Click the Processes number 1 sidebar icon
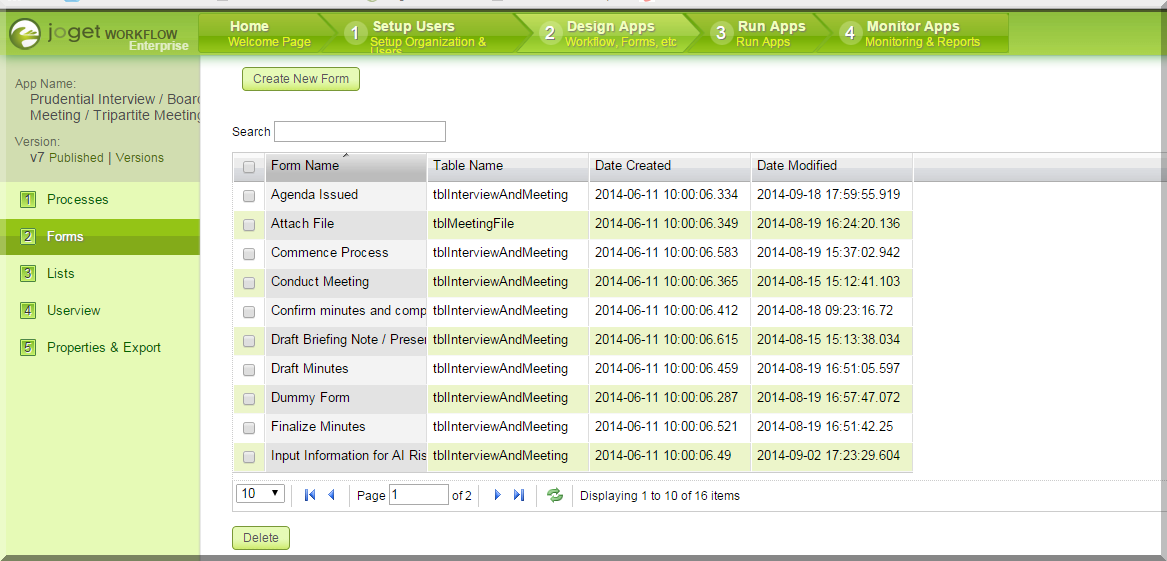The width and height of the screenshot is (1167, 561). tap(28, 200)
